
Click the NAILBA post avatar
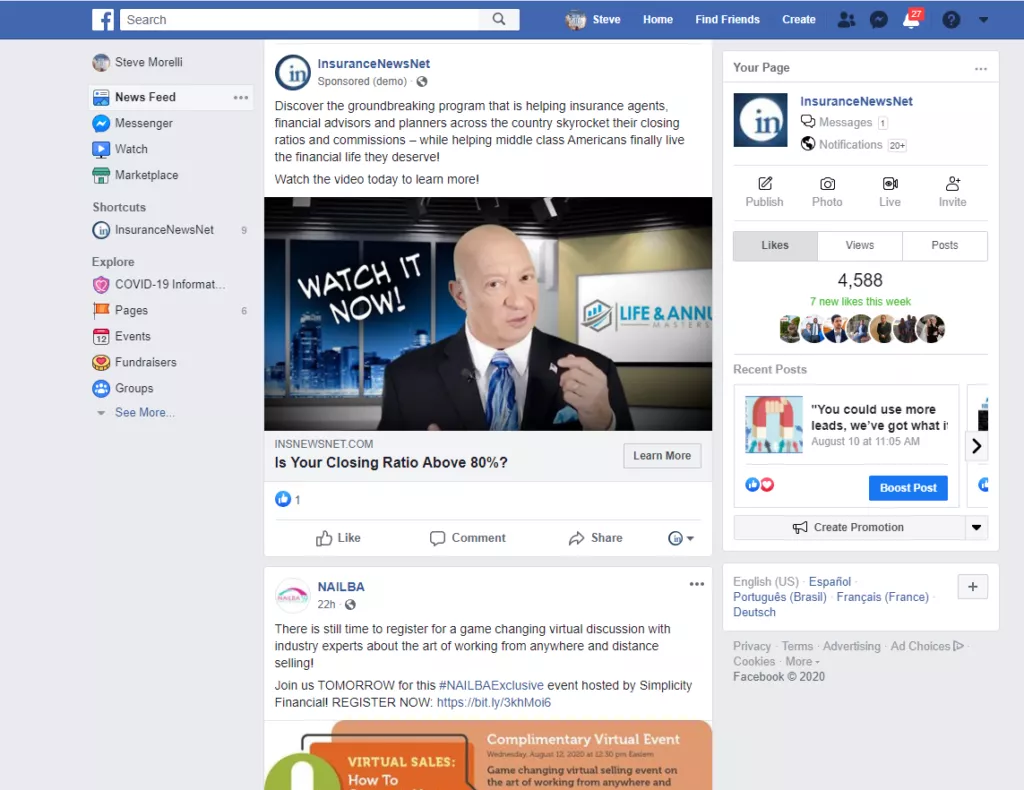coord(293,595)
